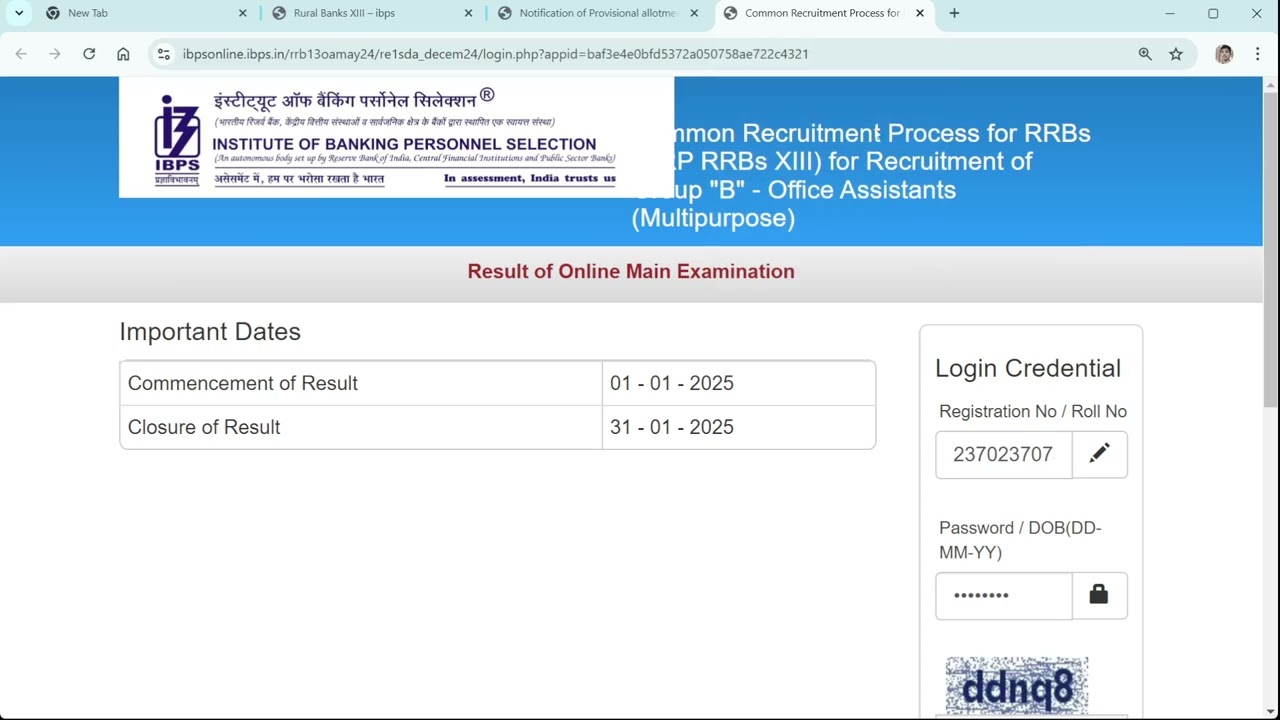Click the Login Credential heading
The height and width of the screenshot is (720, 1280).
1028,368
